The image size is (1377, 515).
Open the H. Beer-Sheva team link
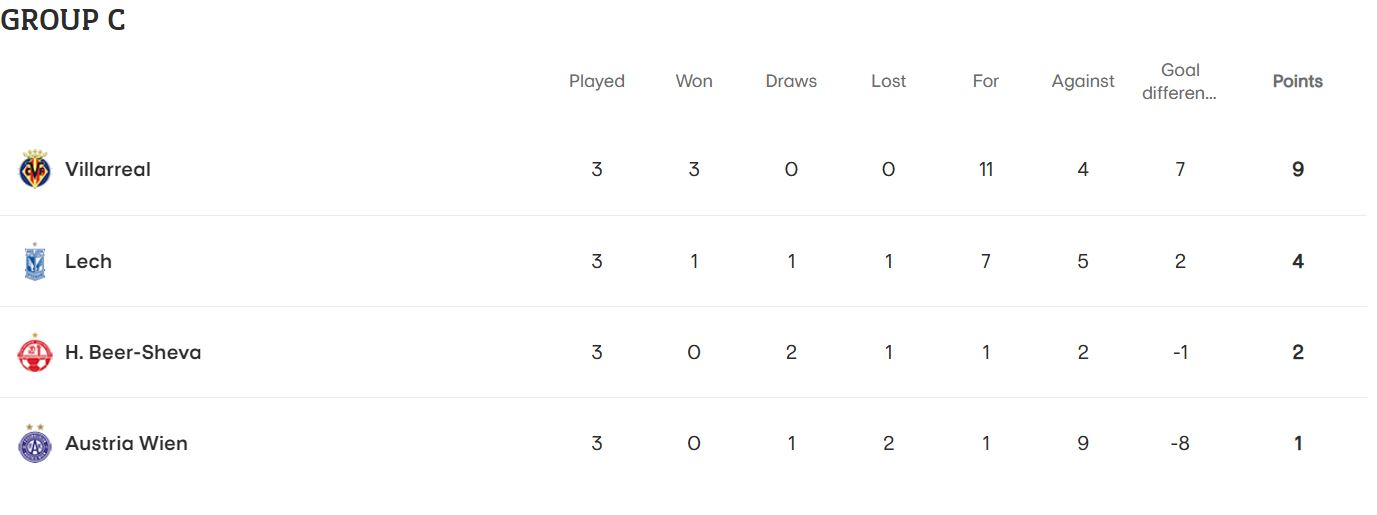pos(133,352)
